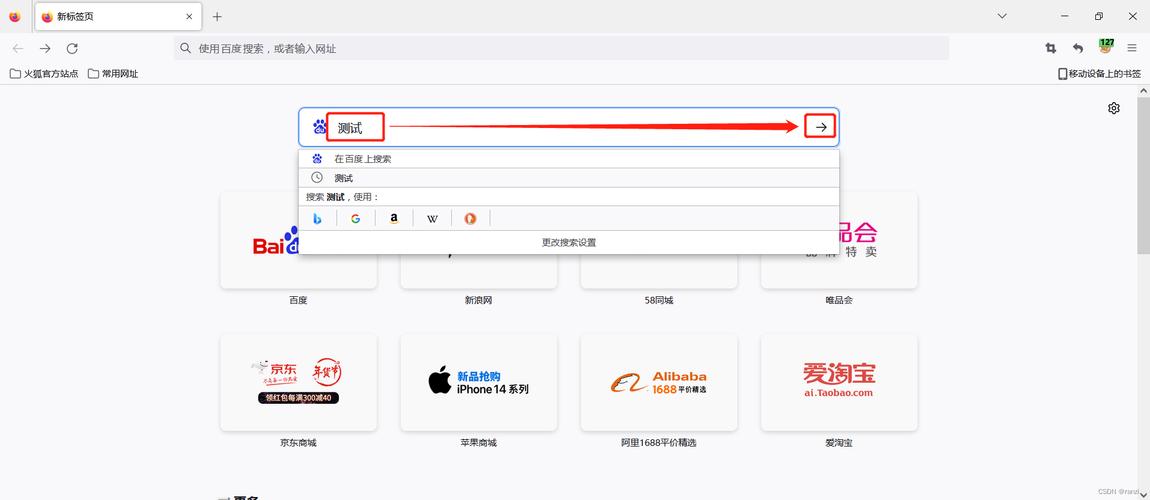Click the Firefox logo in the title bar
The height and width of the screenshot is (500, 1150).
point(15,17)
